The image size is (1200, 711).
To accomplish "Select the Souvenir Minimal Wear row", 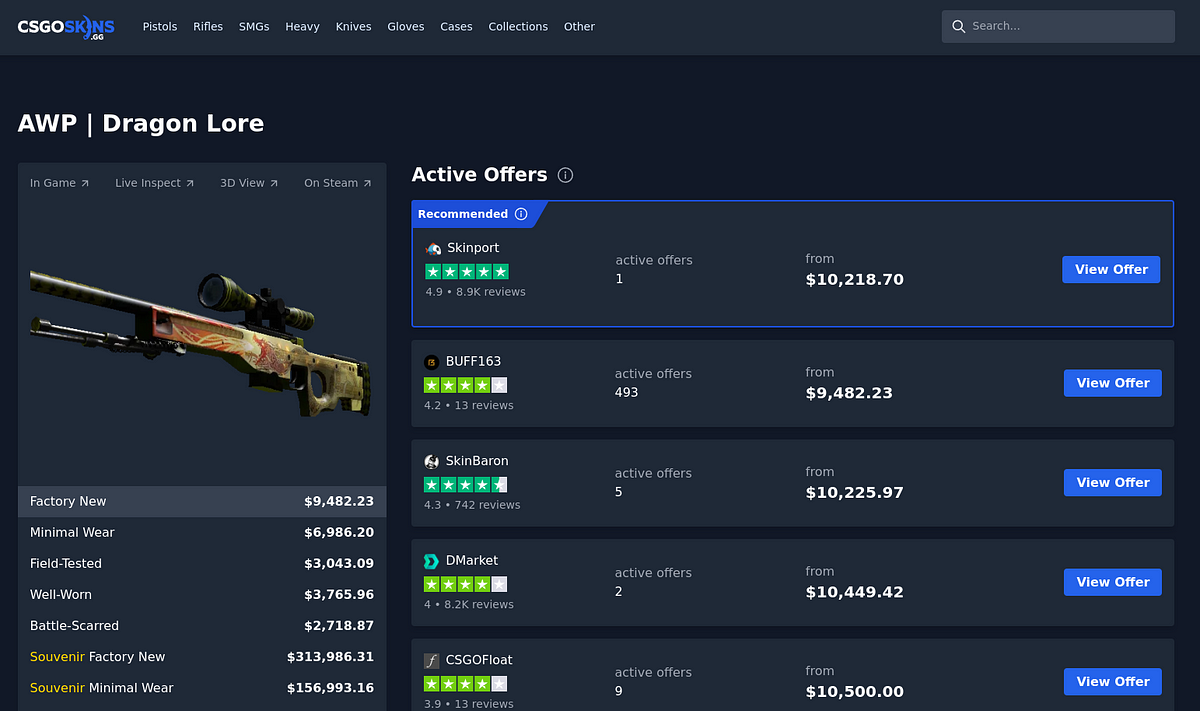I will tap(202, 688).
